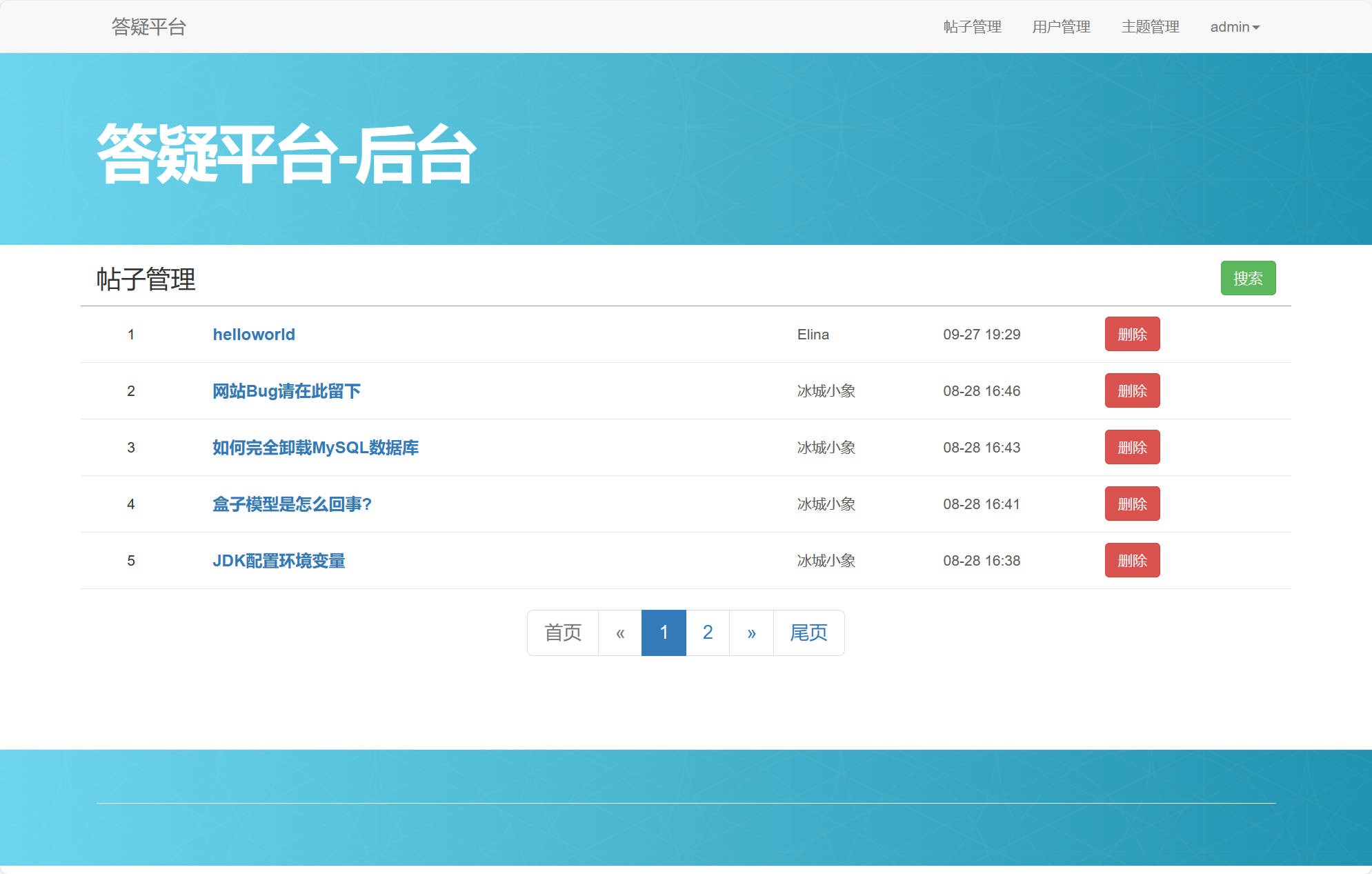The width and height of the screenshot is (1372, 874).
Task: Open the 网站Bug请在此留下 post
Action: (x=286, y=390)
